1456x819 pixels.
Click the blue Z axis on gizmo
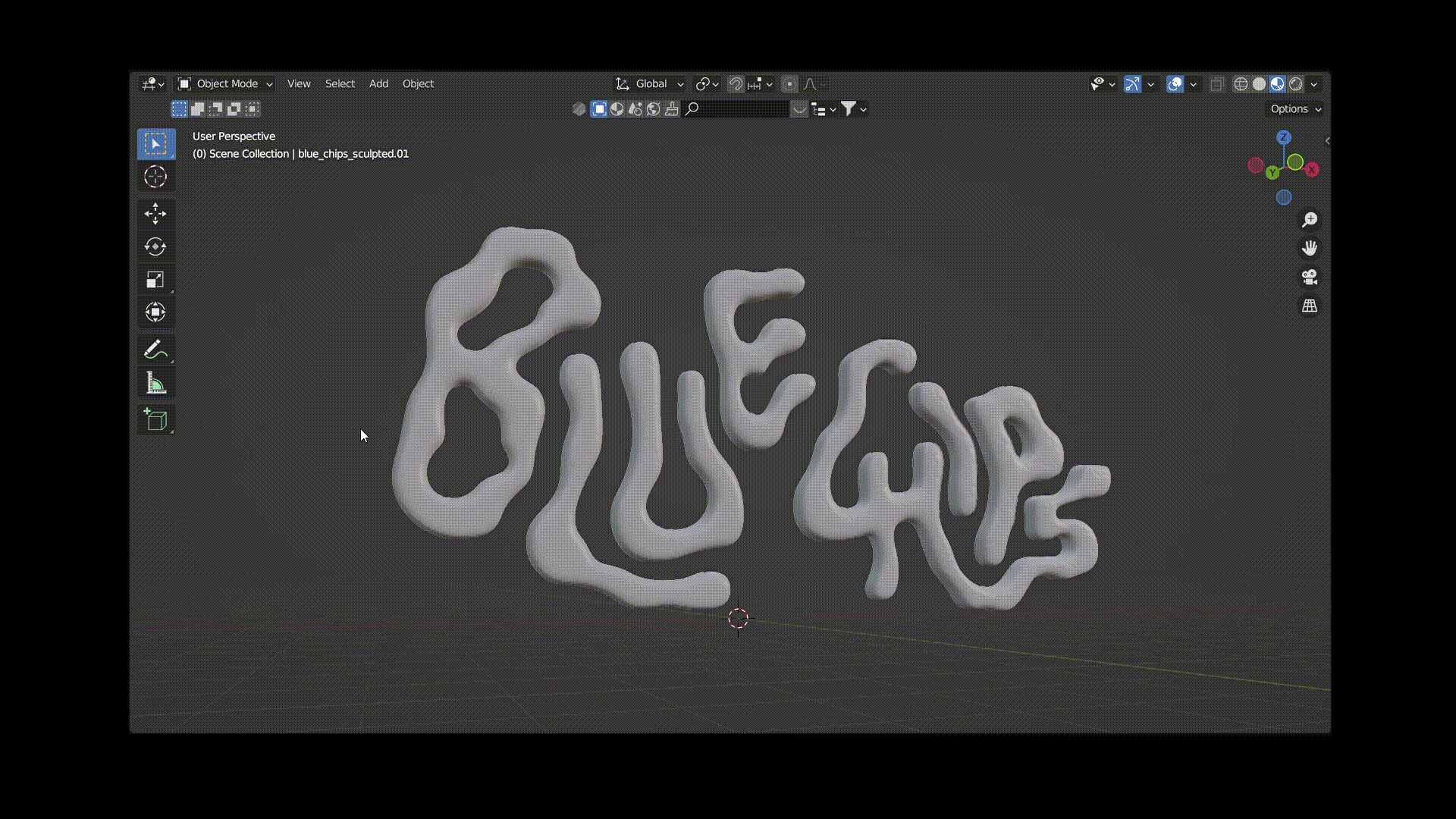pyautogui.click(x=1284, y=137)
